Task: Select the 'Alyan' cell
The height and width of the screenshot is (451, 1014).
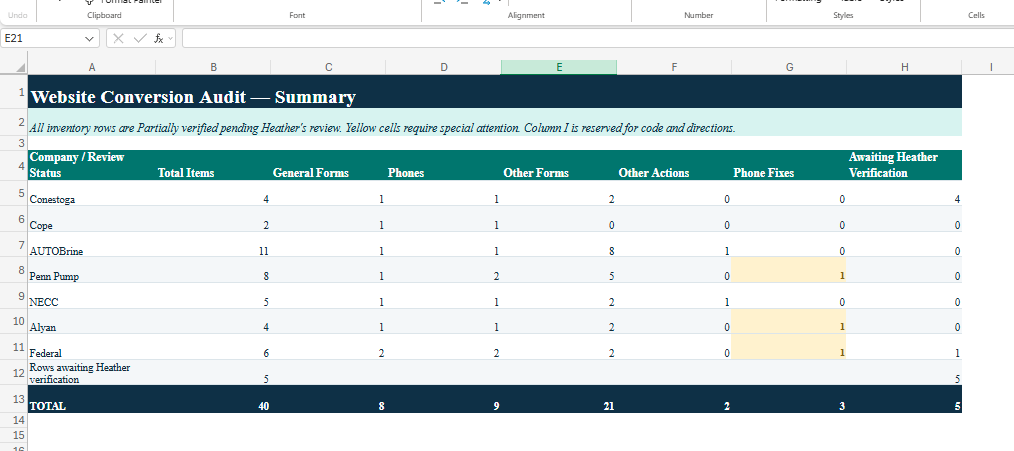Action: tap(92, 321)
